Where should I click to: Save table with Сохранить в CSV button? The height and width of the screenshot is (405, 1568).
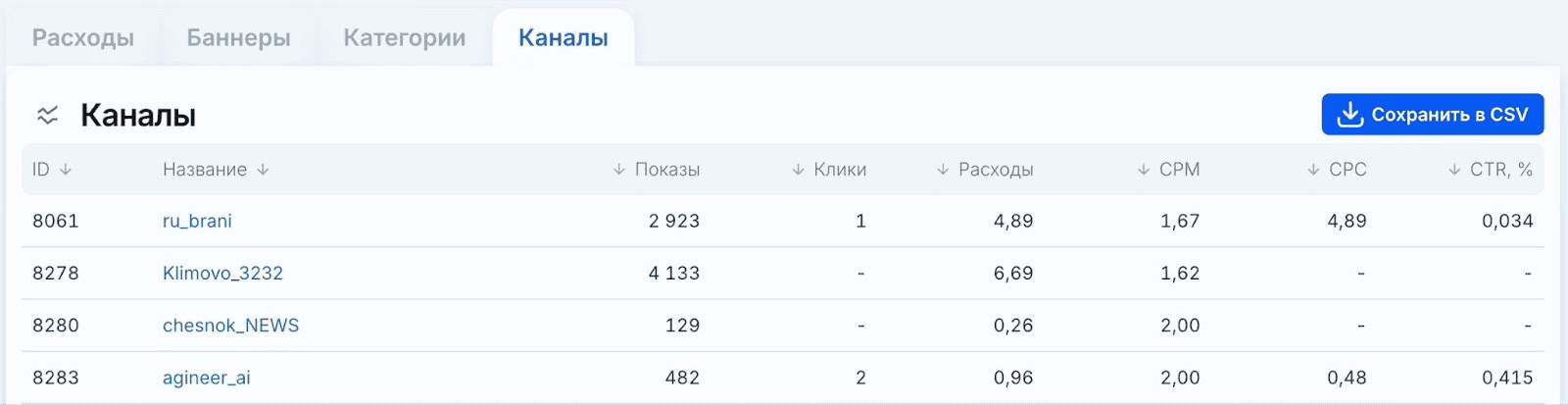[x=1433, y=115]
